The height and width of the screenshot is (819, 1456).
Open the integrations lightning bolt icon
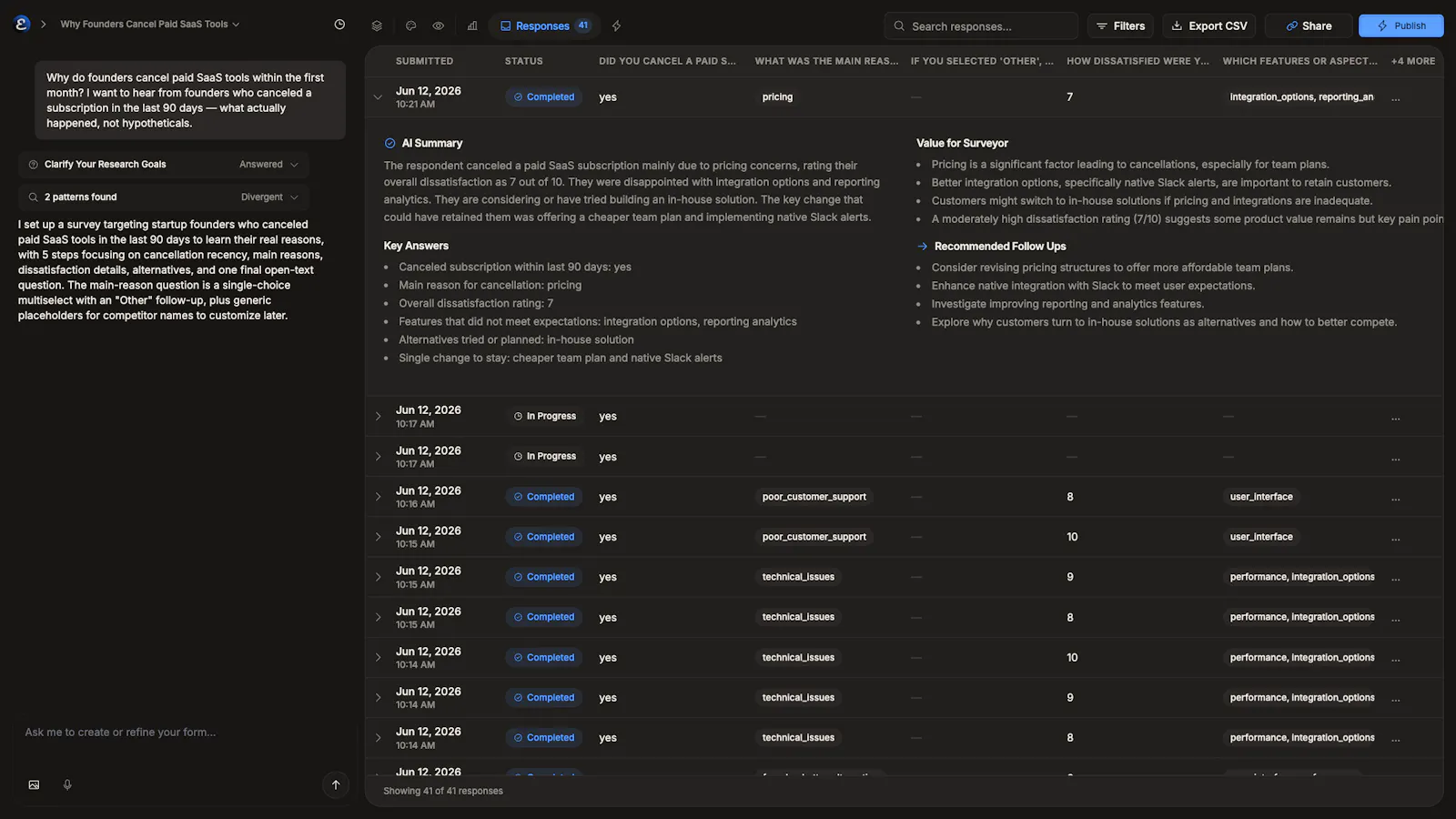pos(616,25)
